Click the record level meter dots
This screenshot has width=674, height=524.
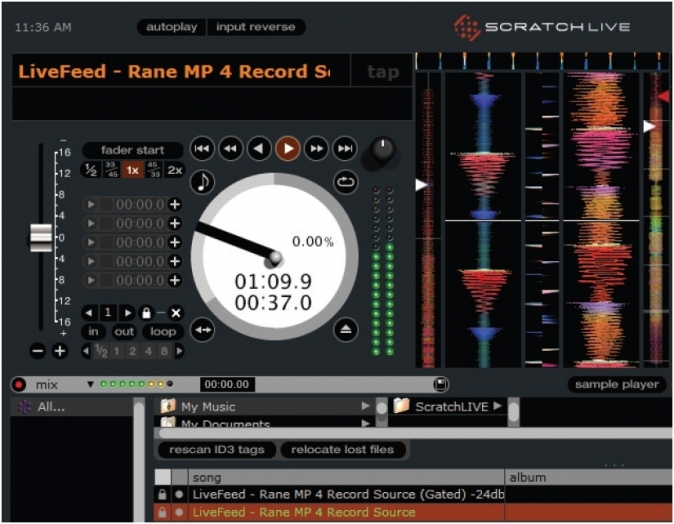click(137, 384)
